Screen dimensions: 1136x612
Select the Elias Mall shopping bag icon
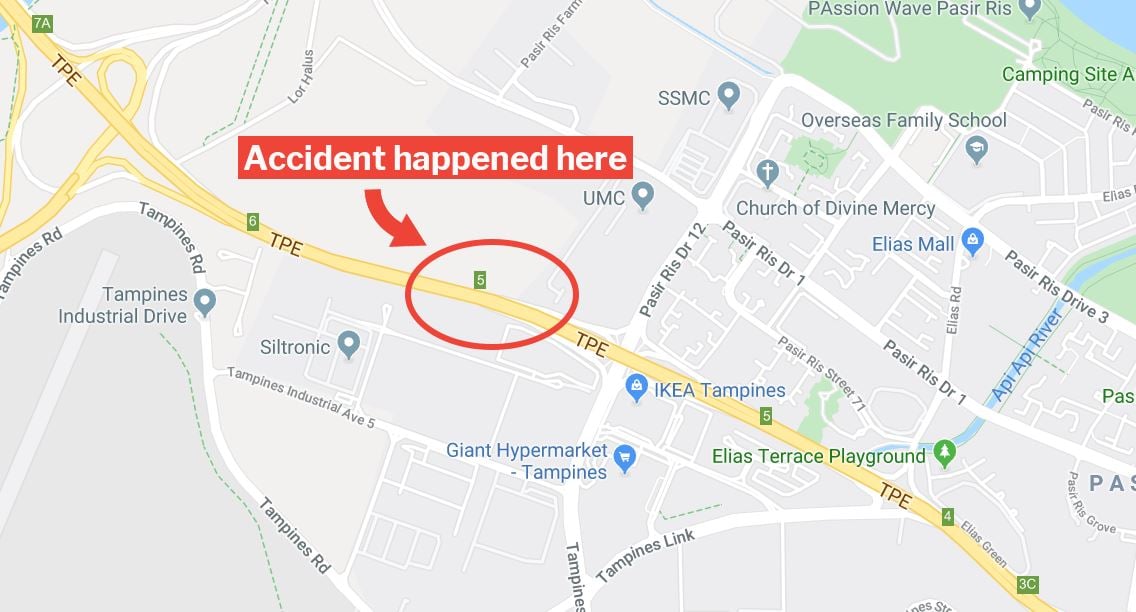click(x=972, y=242)
